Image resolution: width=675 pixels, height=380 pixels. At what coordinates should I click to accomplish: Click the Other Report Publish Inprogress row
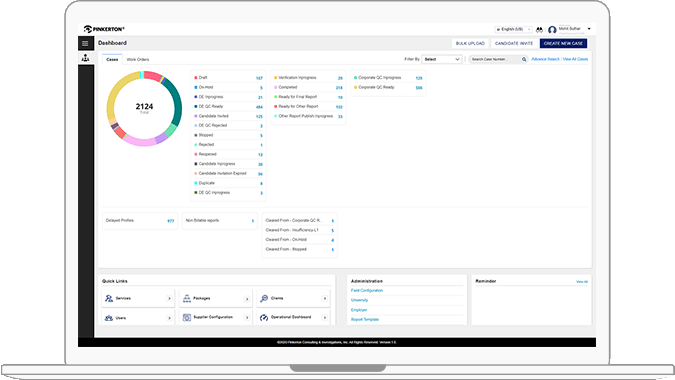click(x=308, y=116)
